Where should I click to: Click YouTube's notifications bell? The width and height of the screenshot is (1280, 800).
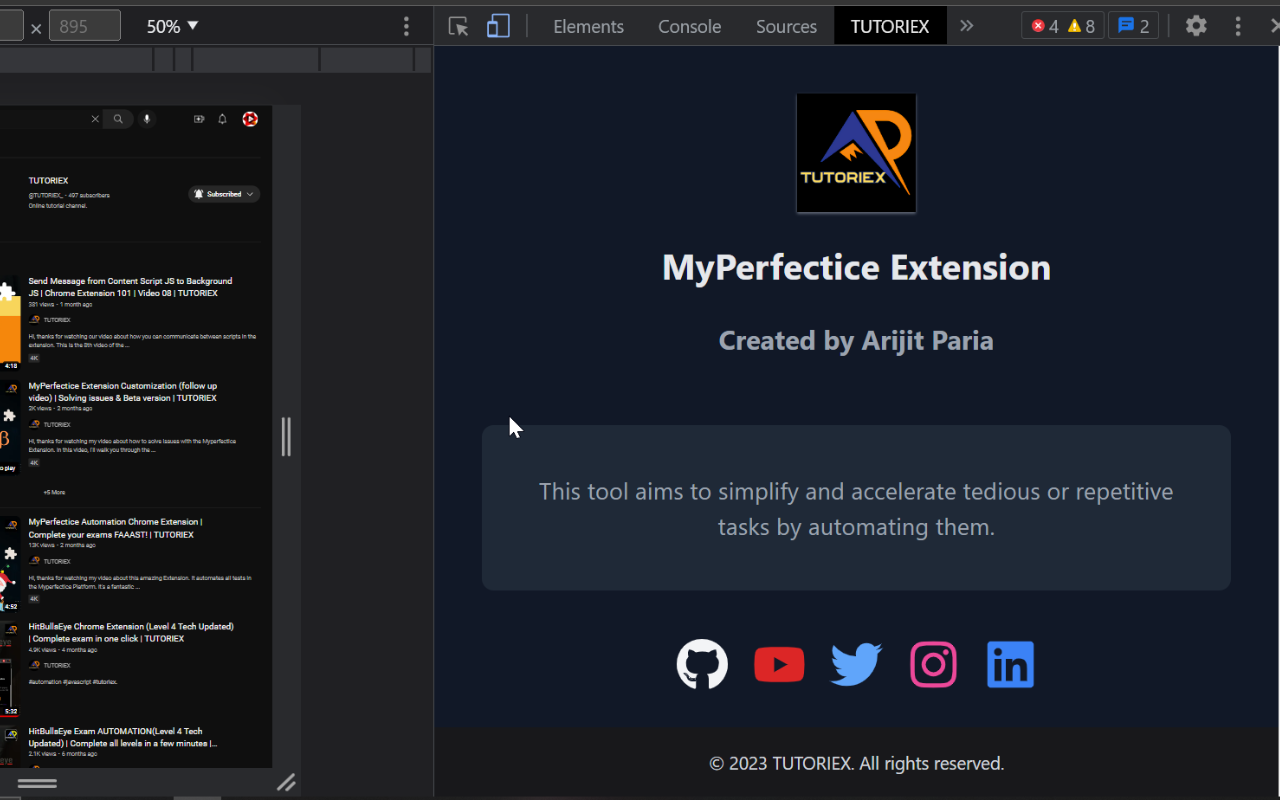click(222, 119)
